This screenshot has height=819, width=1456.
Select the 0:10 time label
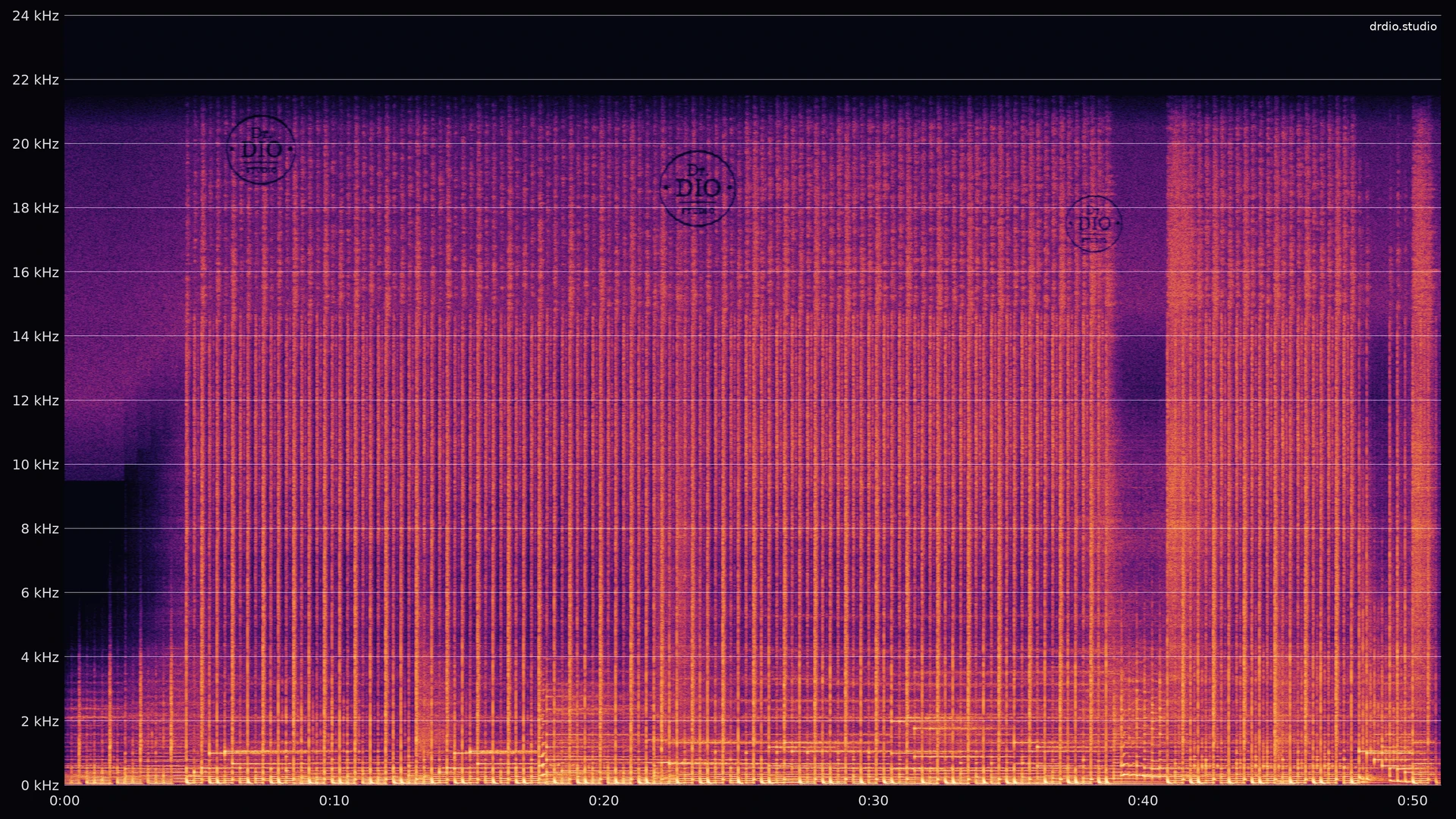pyautogui.click(x=334, y=801)
